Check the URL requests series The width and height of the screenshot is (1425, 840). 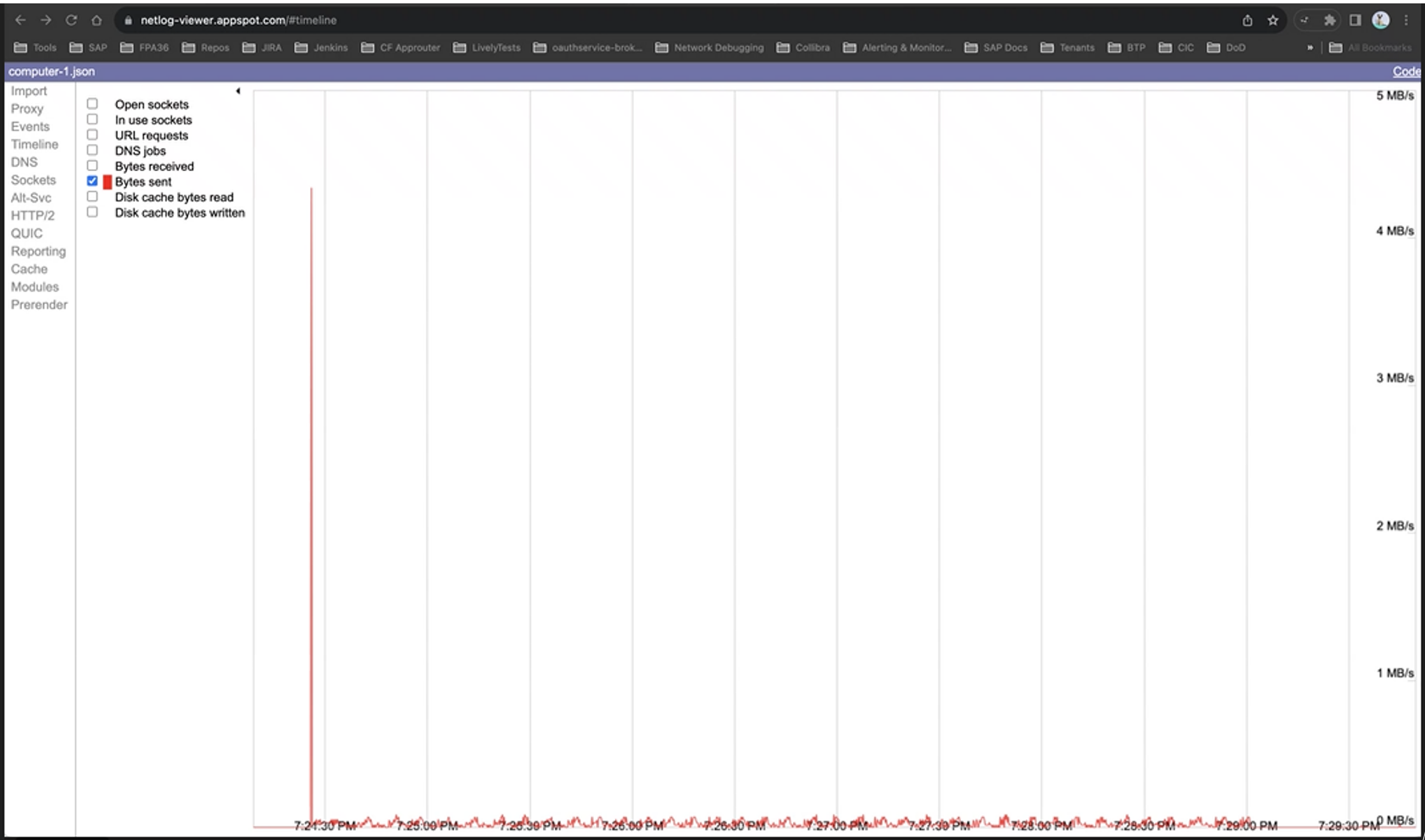[92, 135]
